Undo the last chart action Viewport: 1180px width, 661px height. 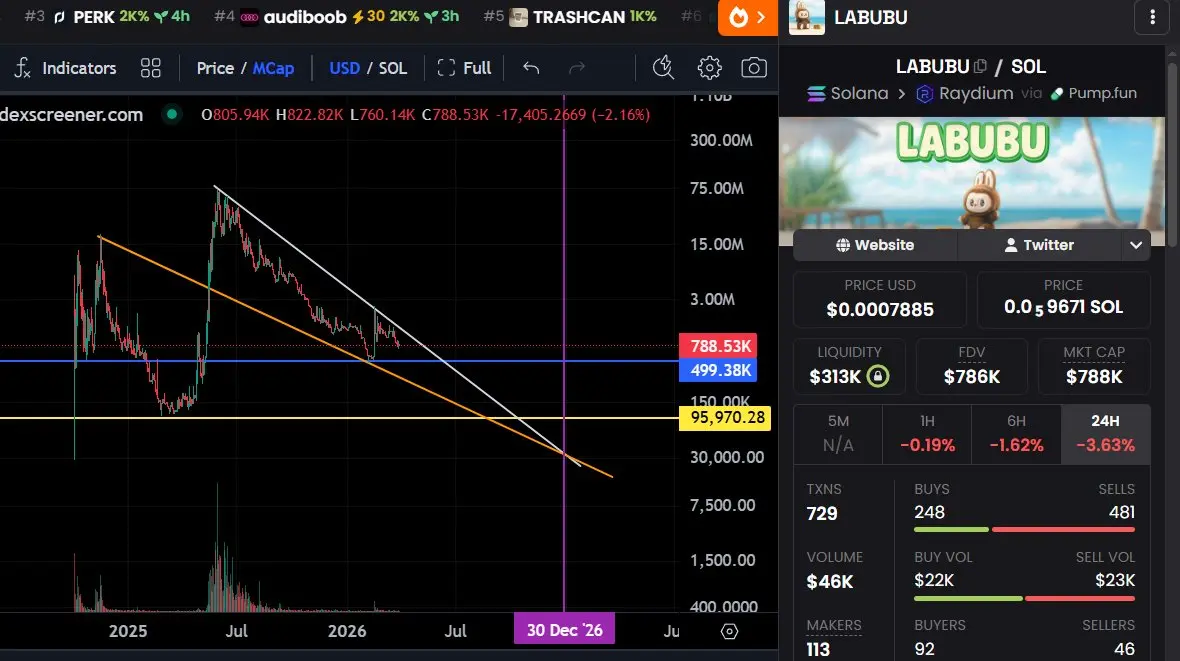(x=531, y=68)
